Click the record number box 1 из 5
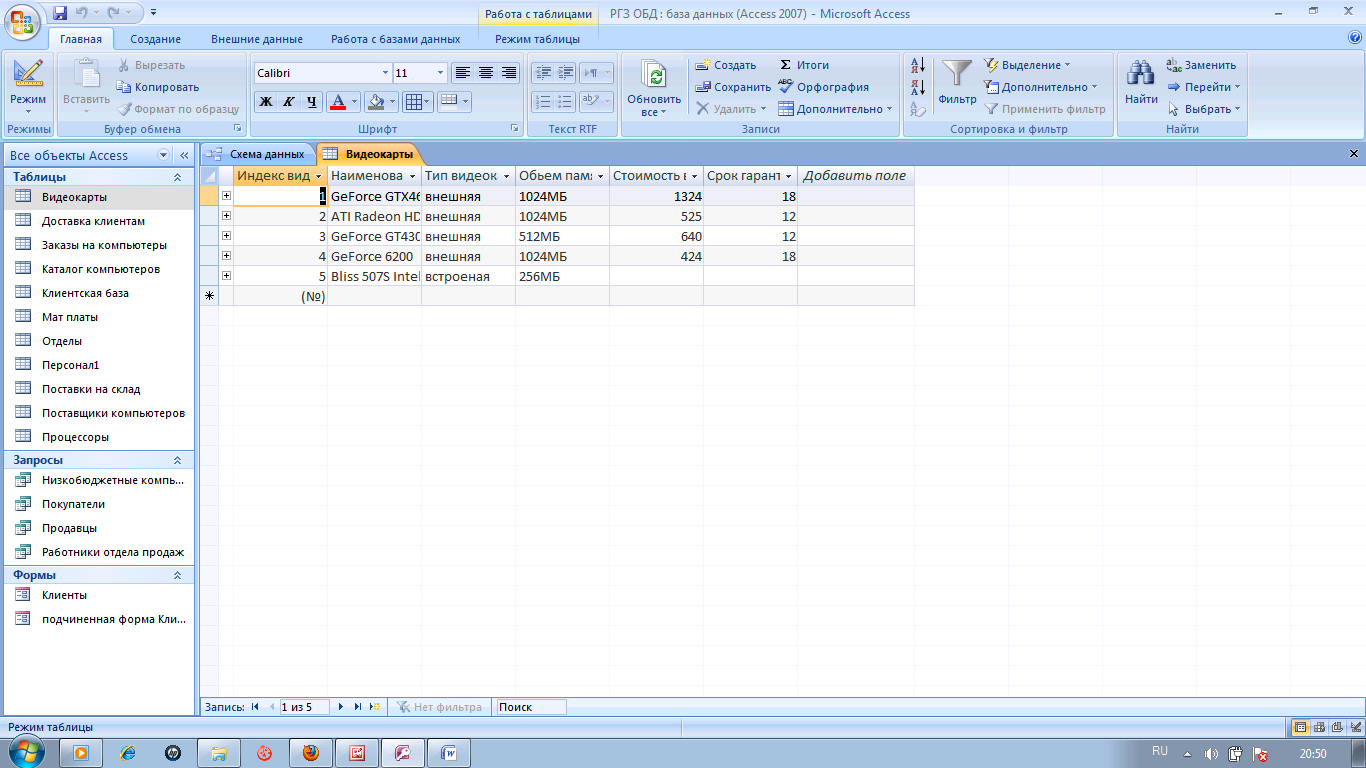 pyautogui.click(x=305, y=707)
